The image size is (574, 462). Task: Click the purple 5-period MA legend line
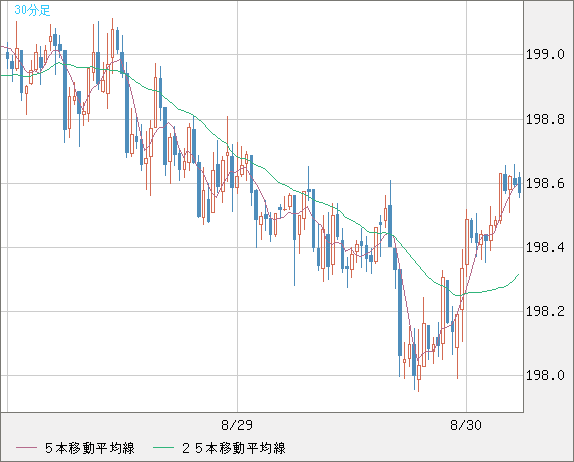tap(26, 448)
